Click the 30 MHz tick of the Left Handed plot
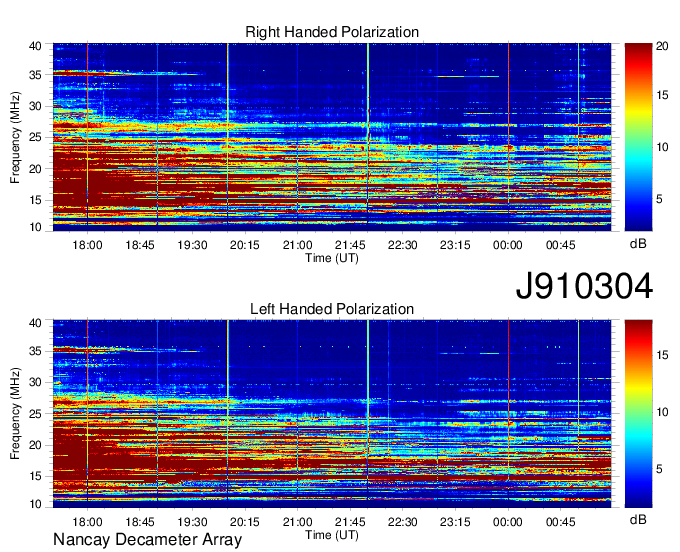This screenshot has width=680, height=552. click(36, 382)
